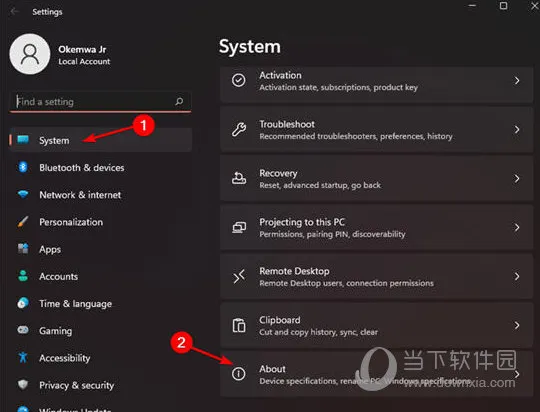Click the Gaming controller icon
The height and width of the screenshot is (412, 540).
(x=23, y=330)
